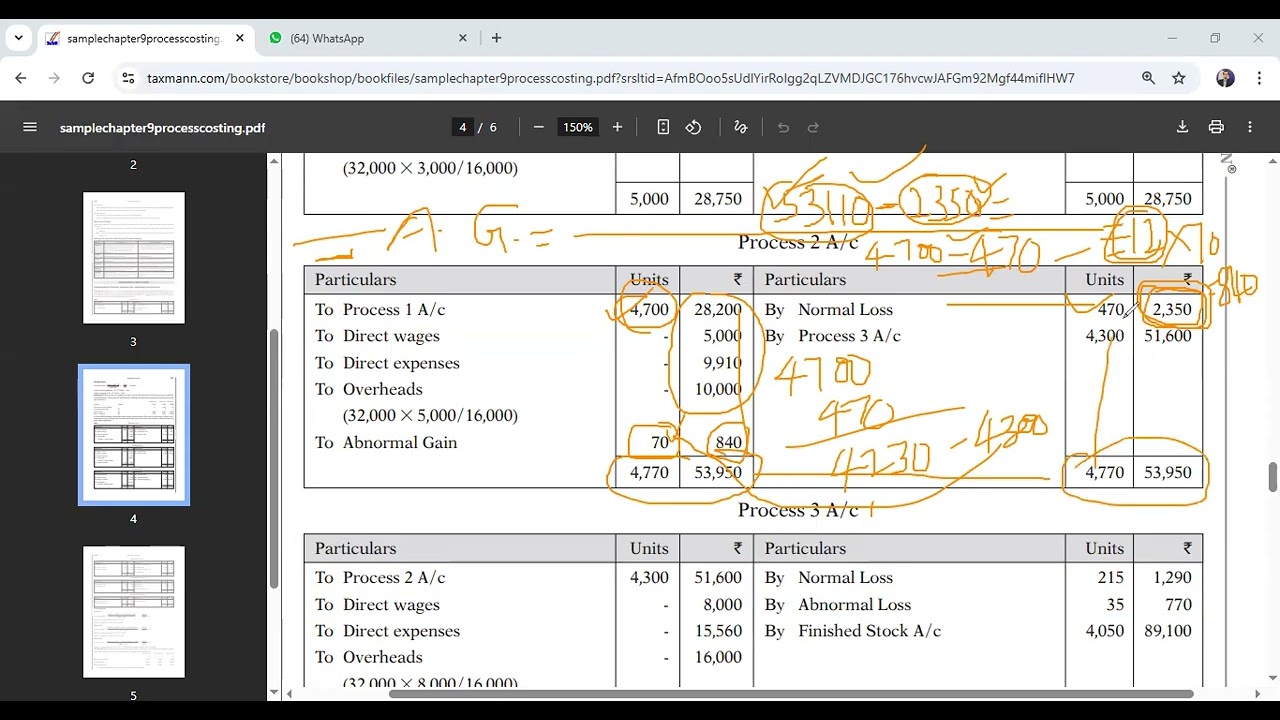Go back to previous page
1280x720 pixels.
21,78
